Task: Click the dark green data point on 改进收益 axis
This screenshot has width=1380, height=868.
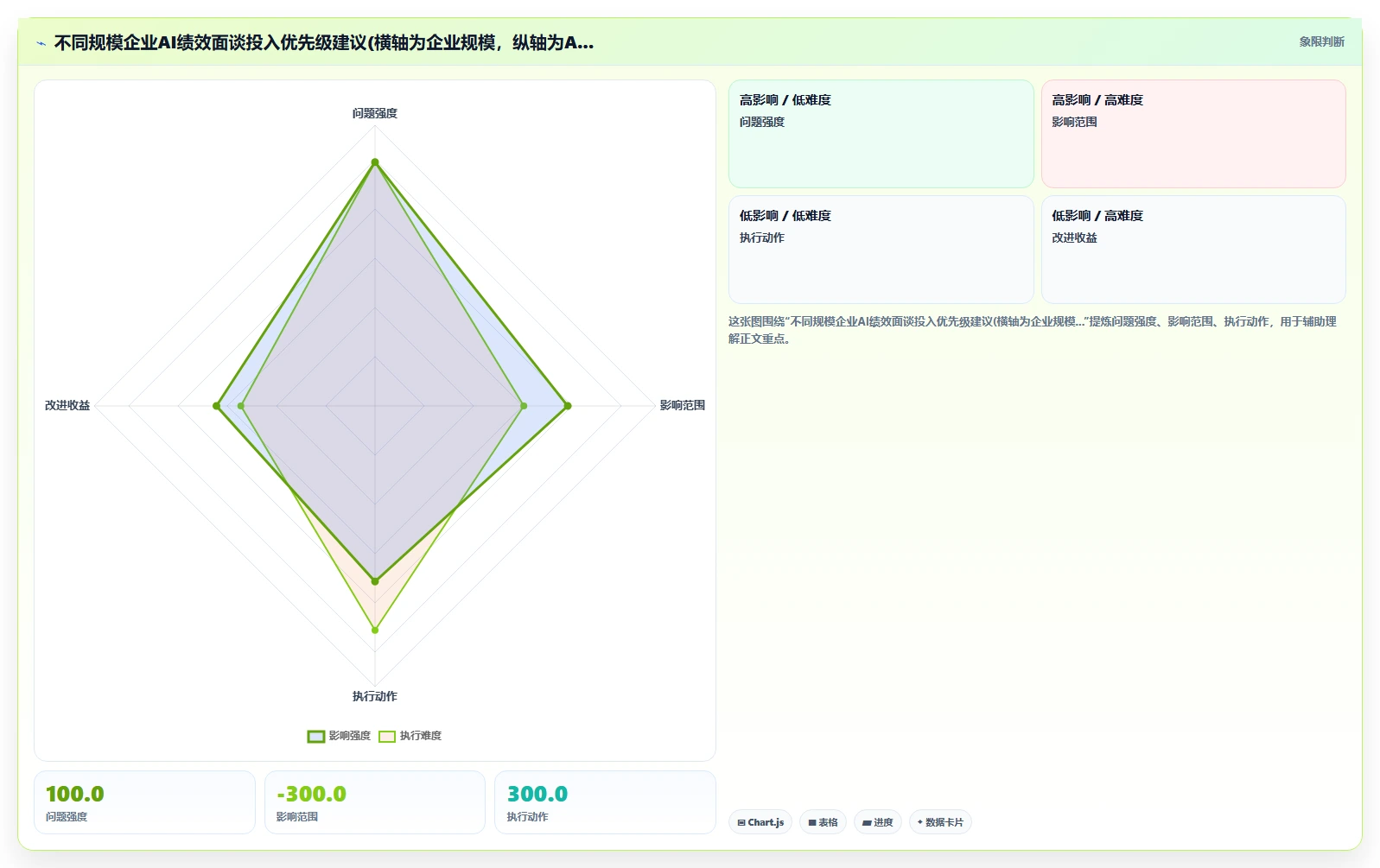Action: (216, 405)
